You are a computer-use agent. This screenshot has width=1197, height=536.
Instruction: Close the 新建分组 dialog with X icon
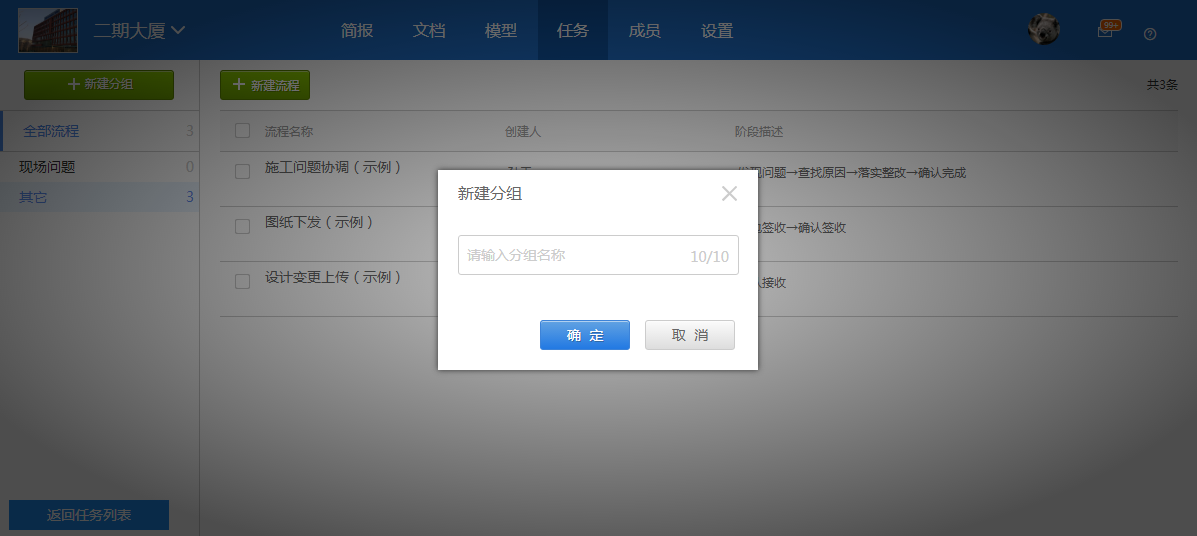coord(729,194)
